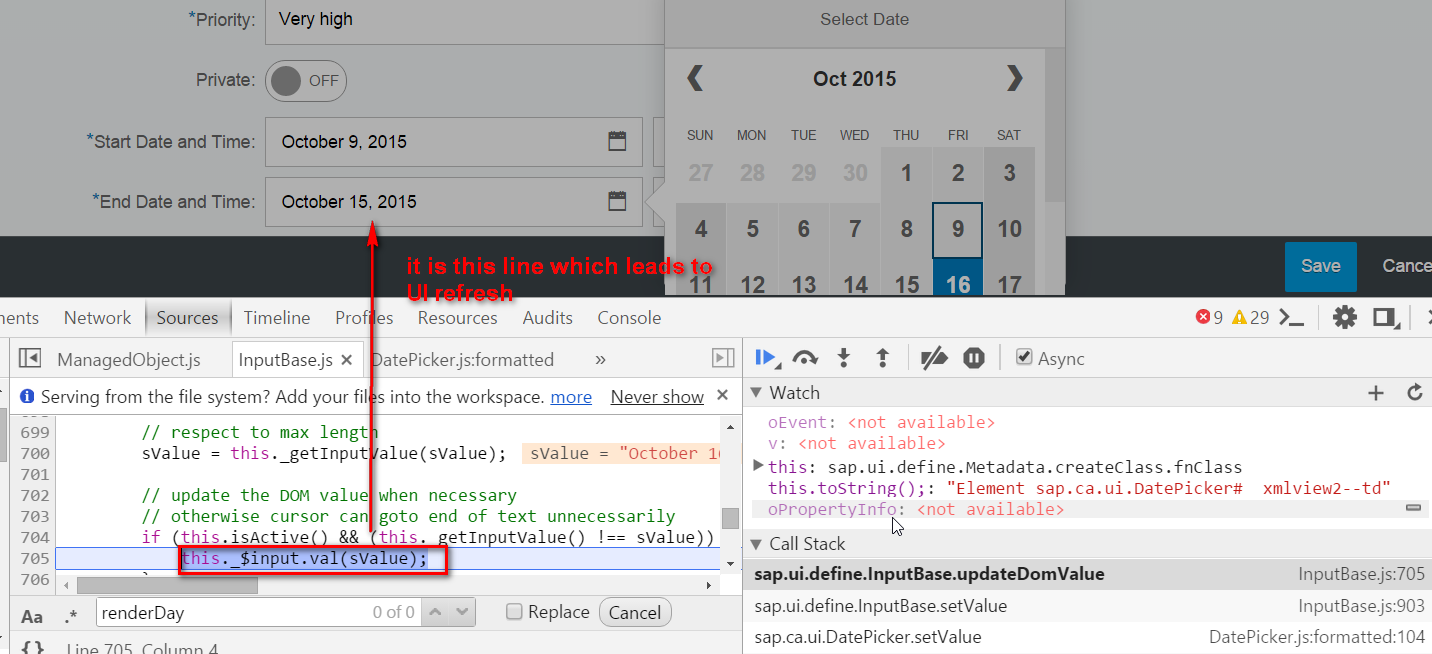
Task: Go to previous month in calendar
Action: point(695,78)
